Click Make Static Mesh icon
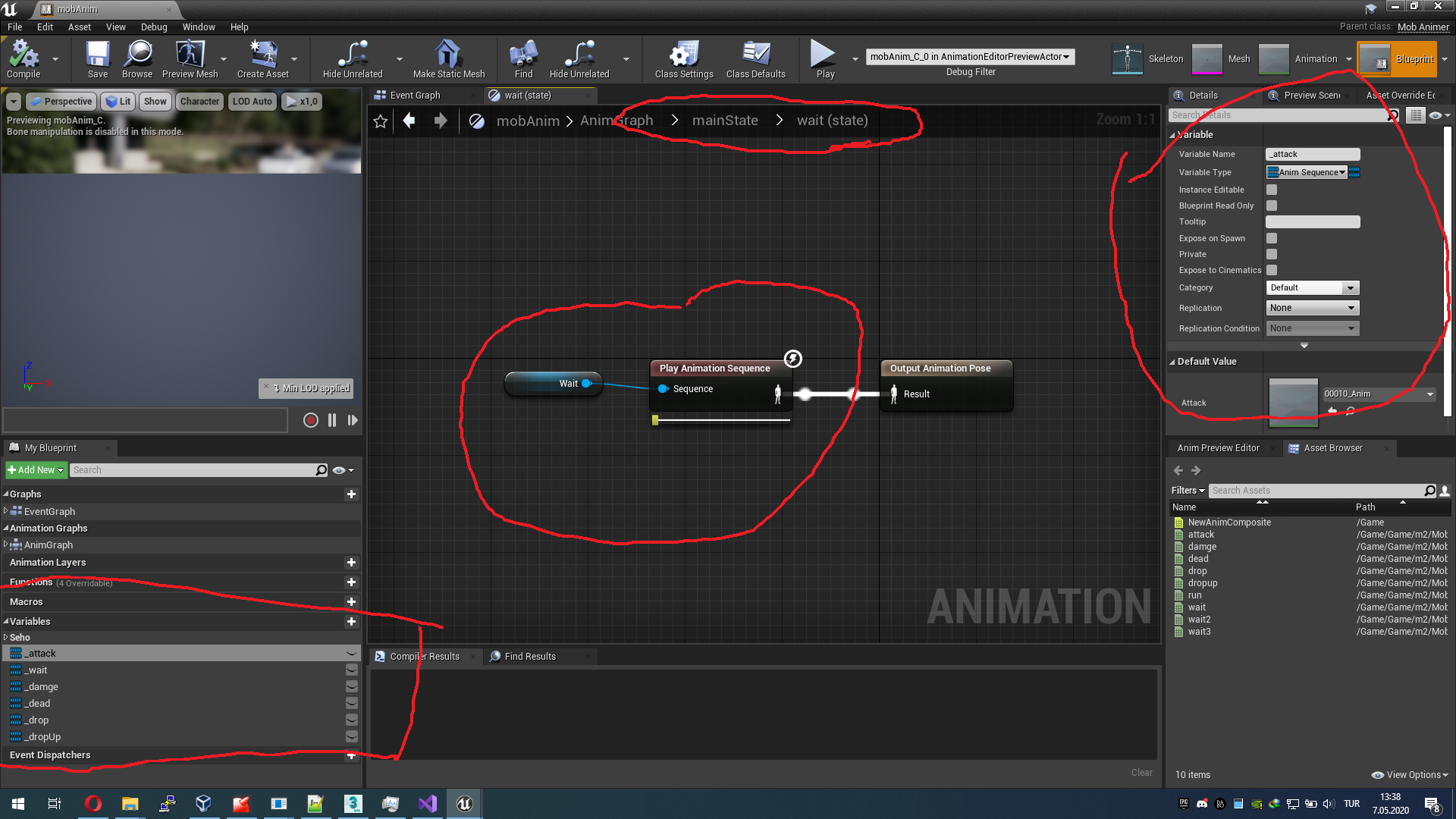Viewport: 1456px width, 819px height. [448, 59]
